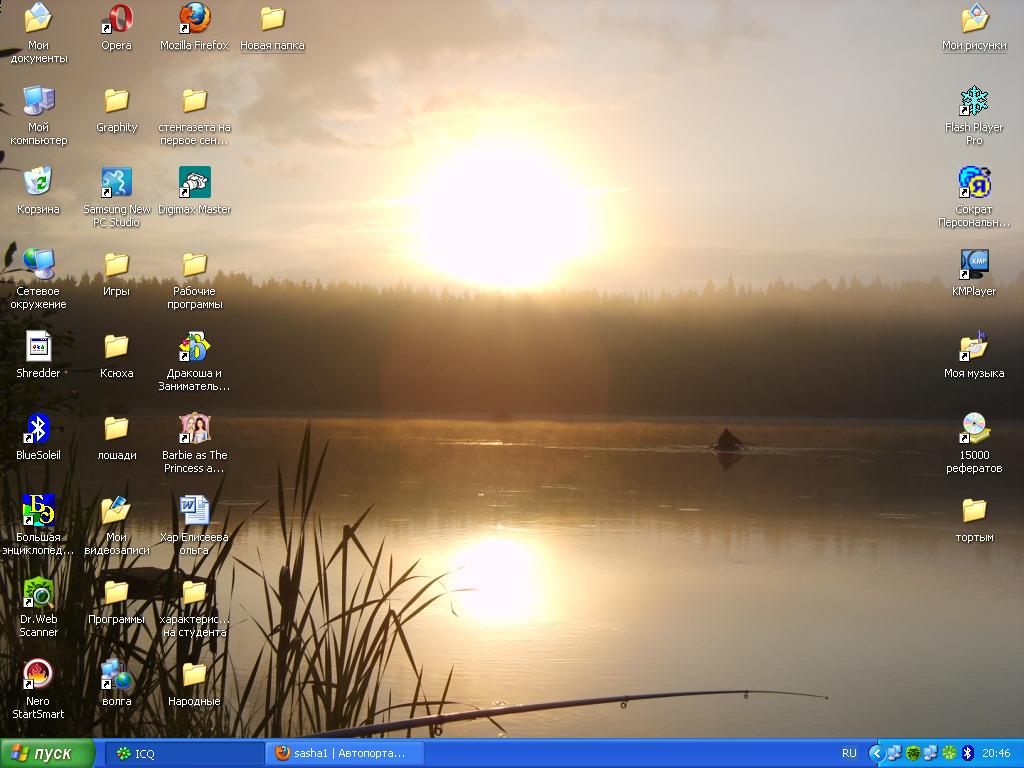This screenshot has width=1024, height=768.
Task: Click the Dr.Web spider tray icon
Action: [913, 753]
